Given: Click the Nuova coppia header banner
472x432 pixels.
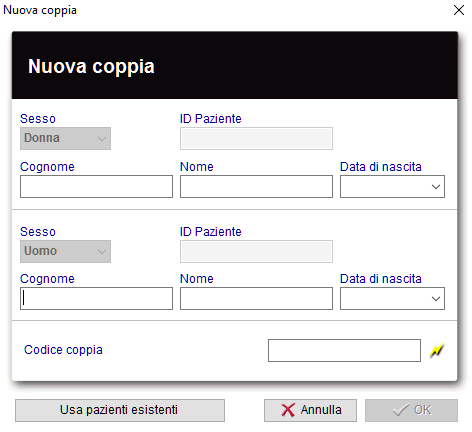Looking at the screenshot, I should coord(235,65).
